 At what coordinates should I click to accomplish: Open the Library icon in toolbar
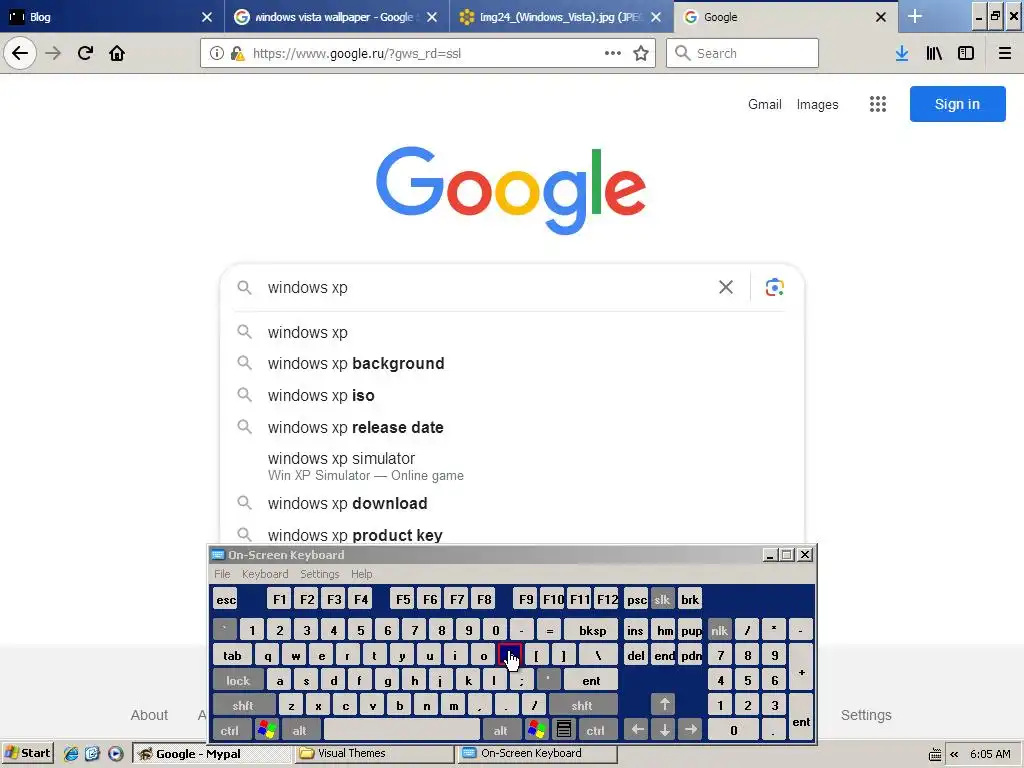[934, 53]
